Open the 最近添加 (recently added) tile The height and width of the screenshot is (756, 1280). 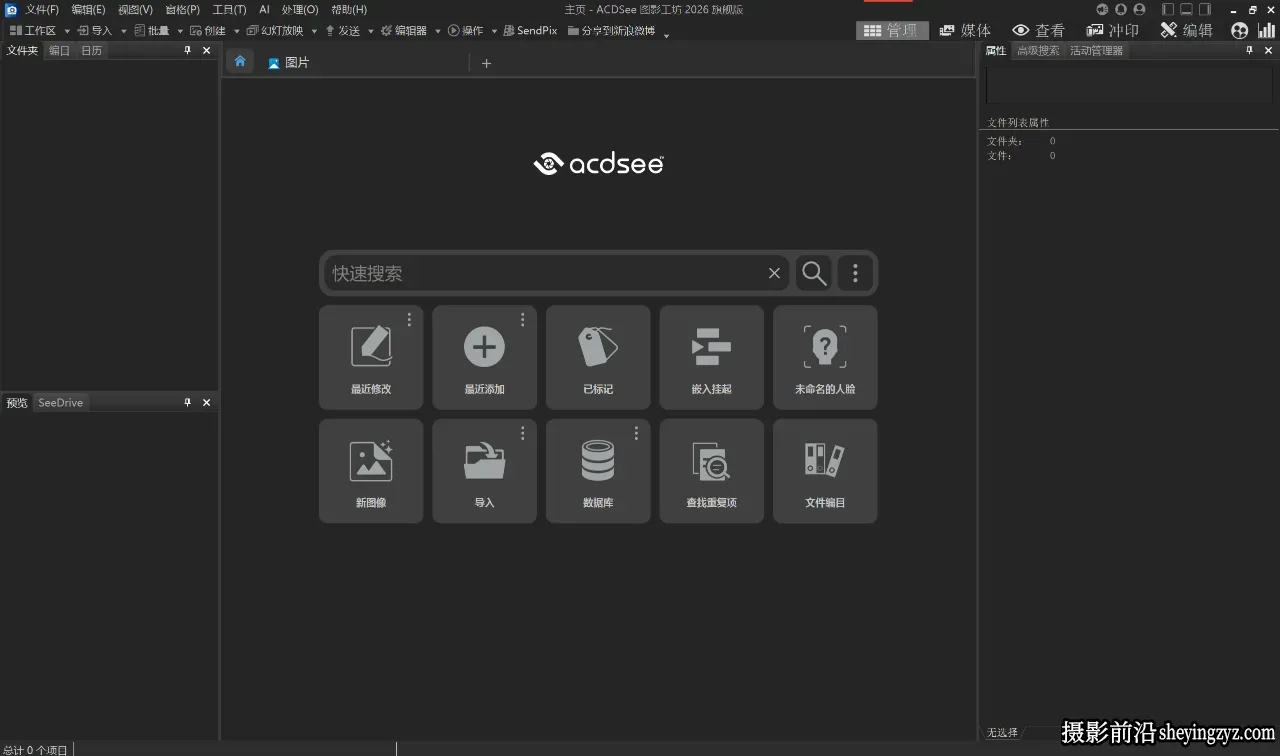[484, 357]
